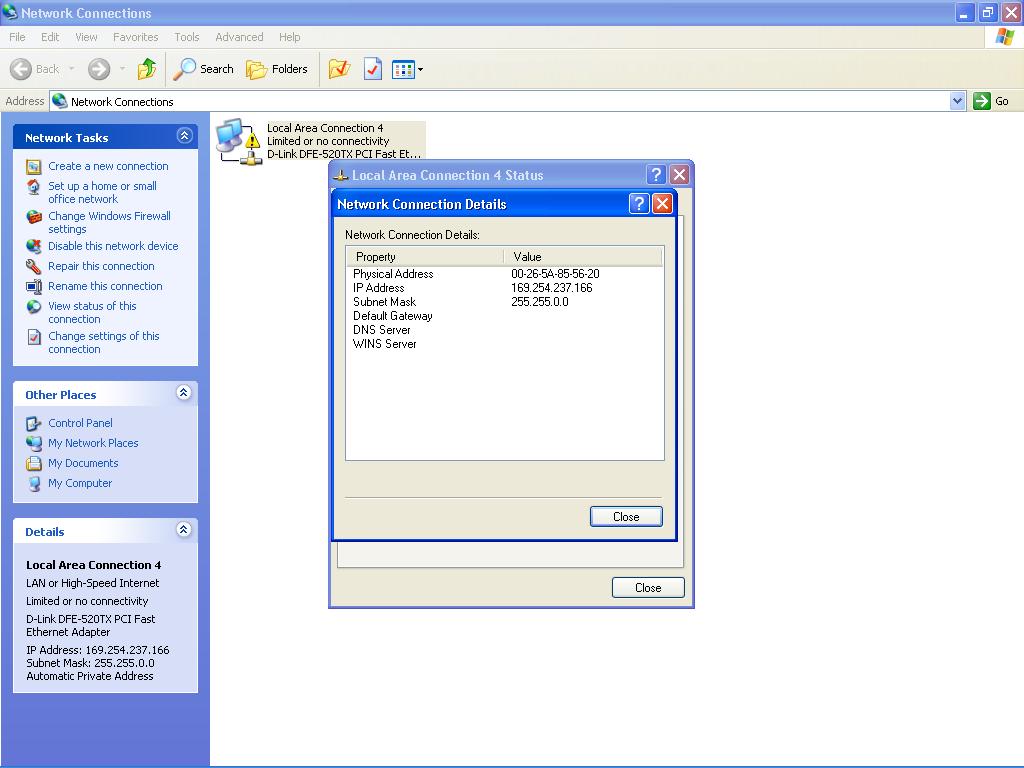1024x768 pixels.
Task: Open the address bar dropdown arrow
Action: (957, 101)
